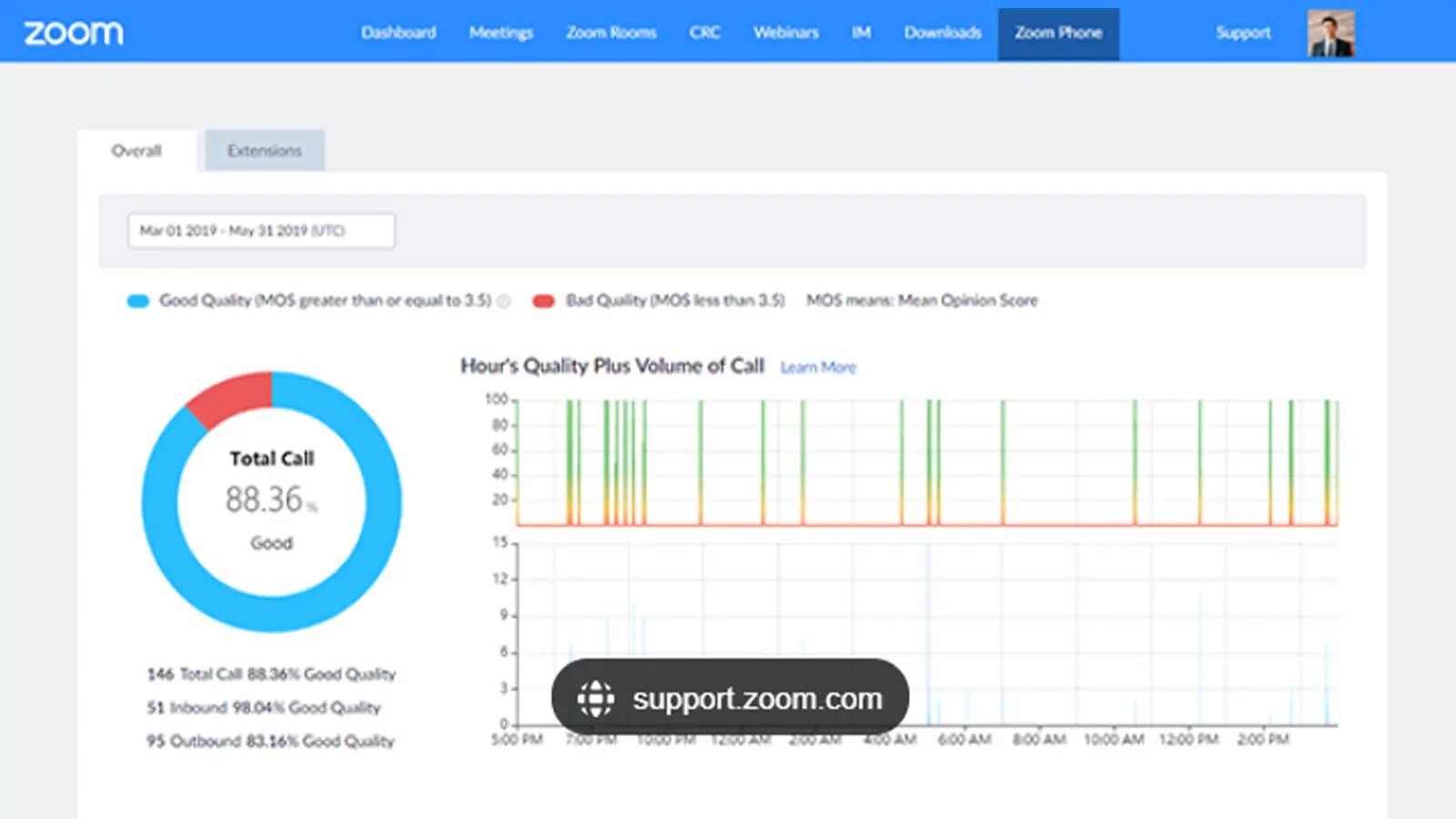Click the '5:00 PM' axis label
Image resolution: width=1456 pixels, height=819 pixels.
[517, 740]
